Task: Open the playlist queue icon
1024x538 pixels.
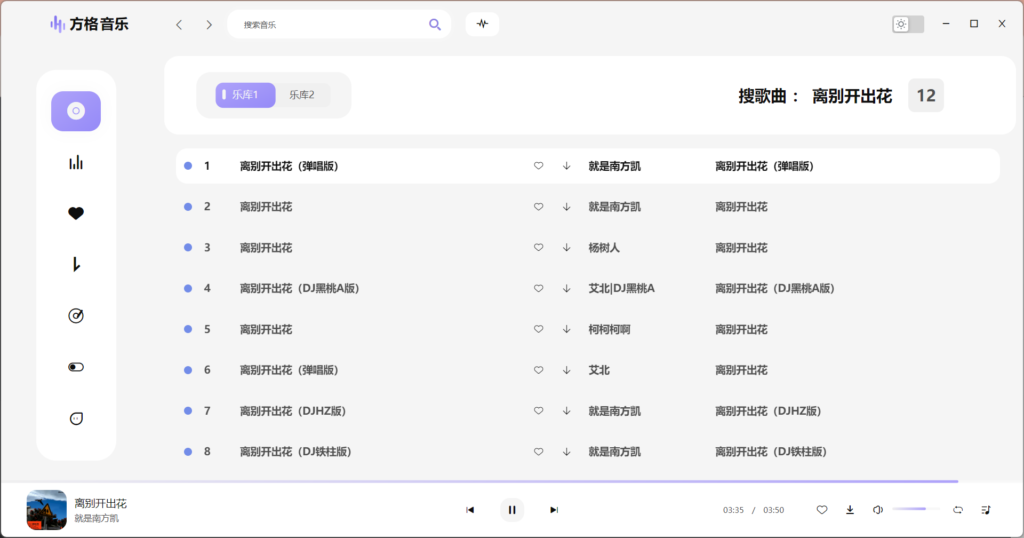Action: pyautogui.click(x=985, y=510)
